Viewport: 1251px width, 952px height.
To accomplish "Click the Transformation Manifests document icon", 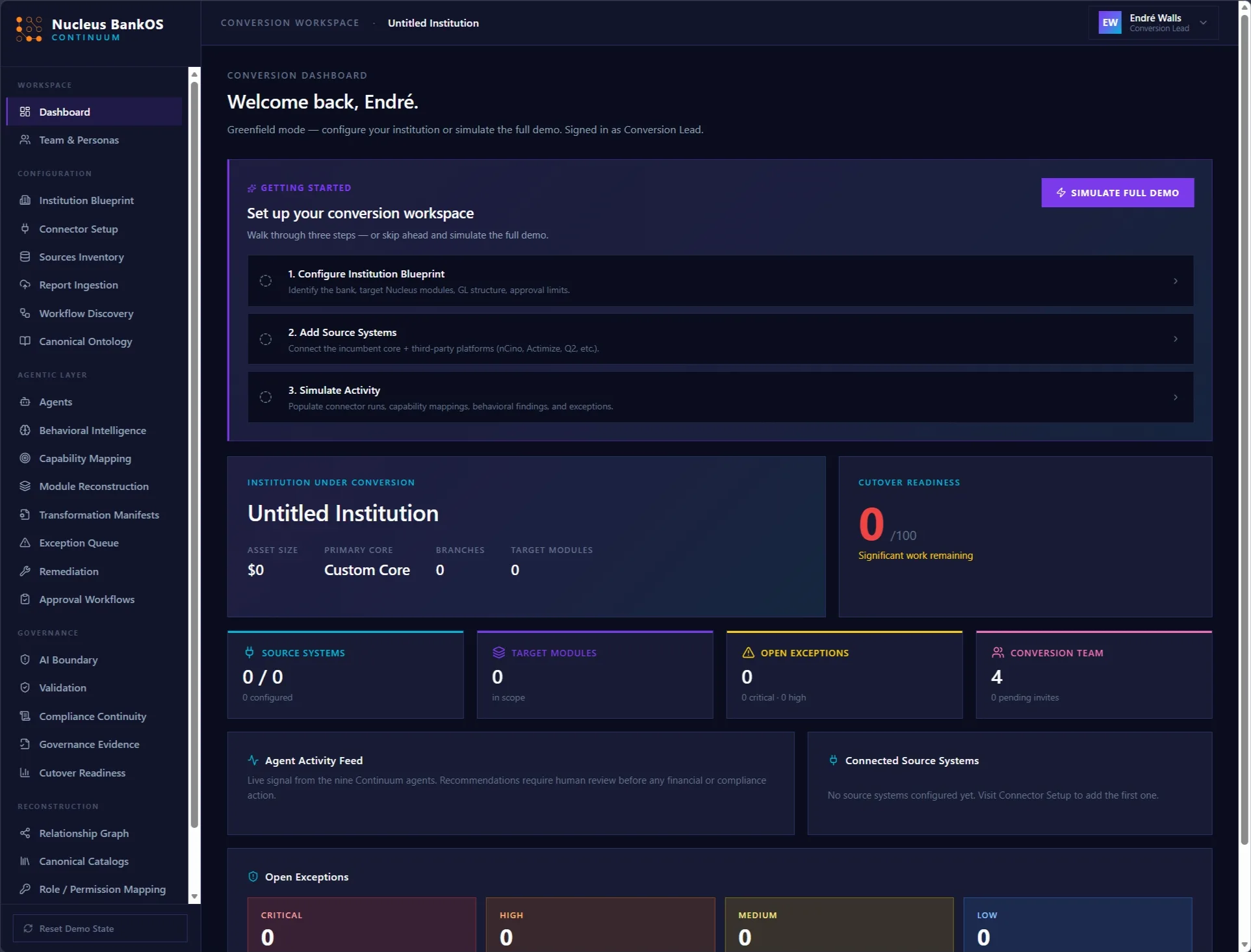I will click(x=25, y=515).
